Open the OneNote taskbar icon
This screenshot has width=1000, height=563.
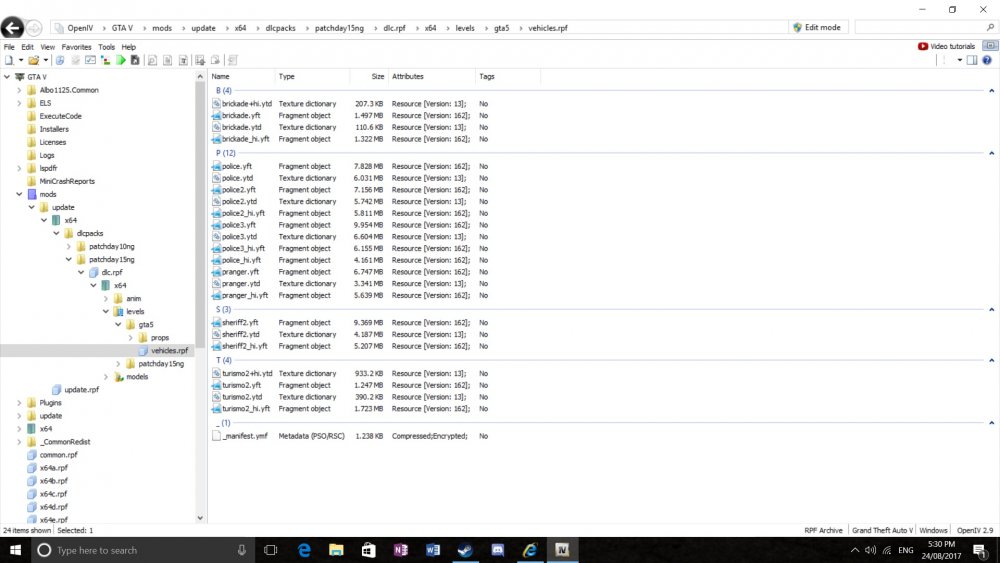click(x=401, y=550)
